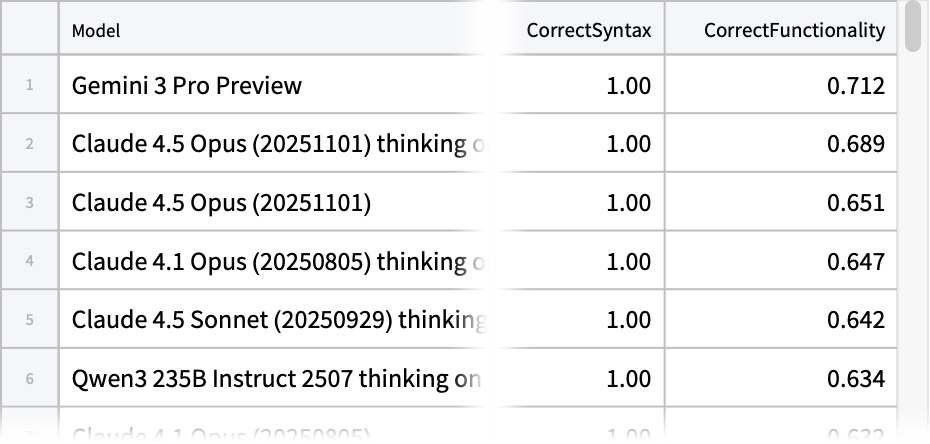Screen dimensions: 930x444
Task: Click the CorrectFunctionality column header
Action: coord(794,30)
